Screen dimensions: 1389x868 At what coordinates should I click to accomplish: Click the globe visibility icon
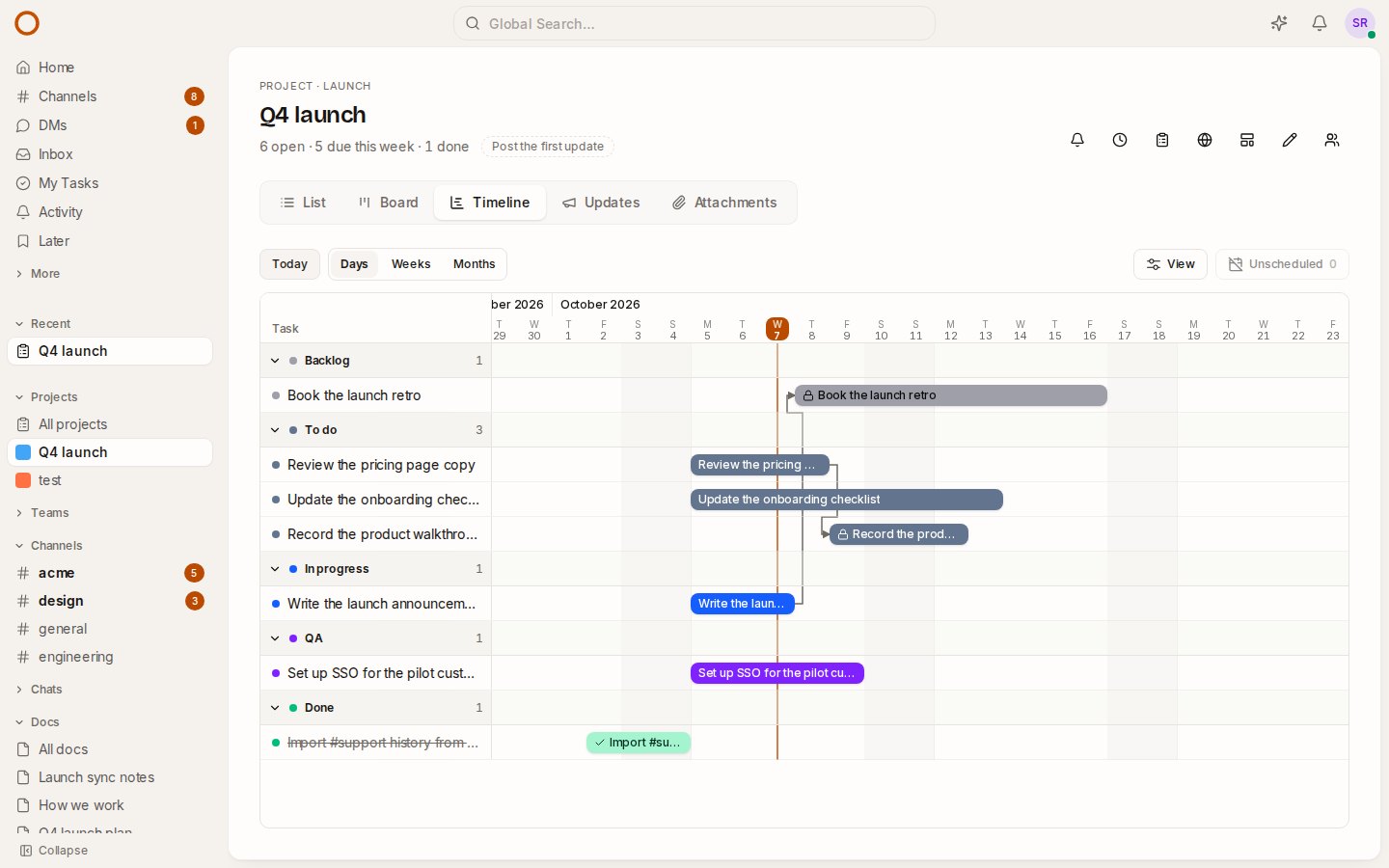[x=1205, y=140]
